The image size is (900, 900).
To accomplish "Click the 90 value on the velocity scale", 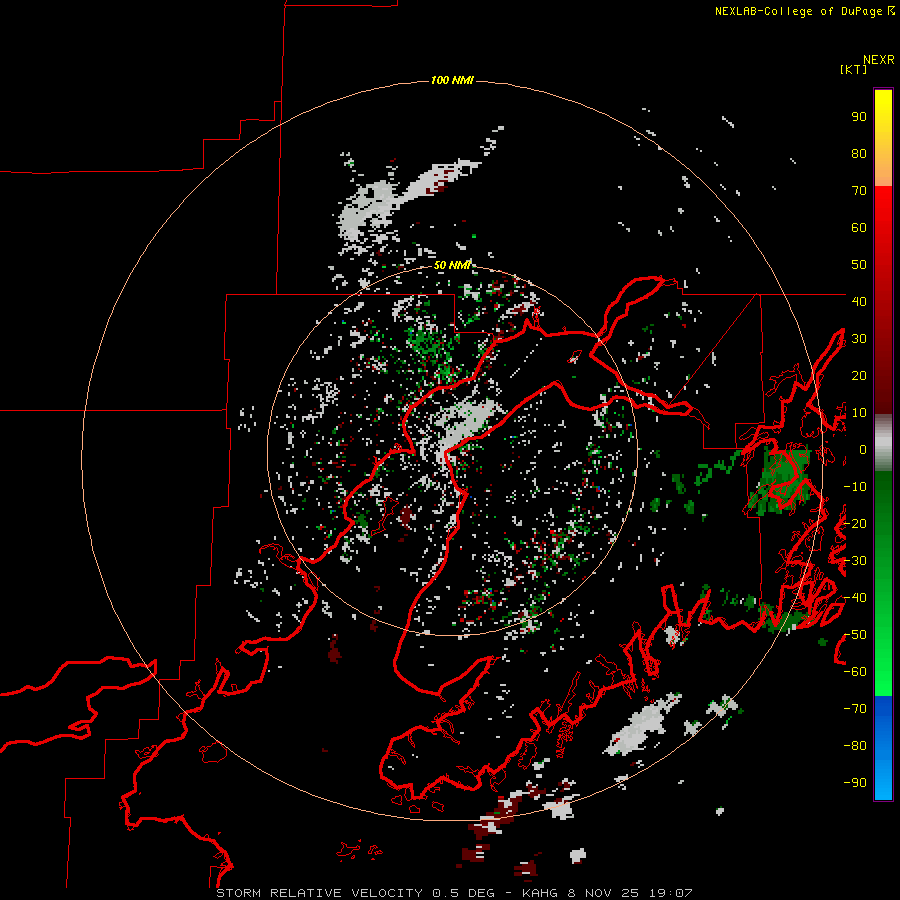I will pyautogui.click(x=859, y=117).
